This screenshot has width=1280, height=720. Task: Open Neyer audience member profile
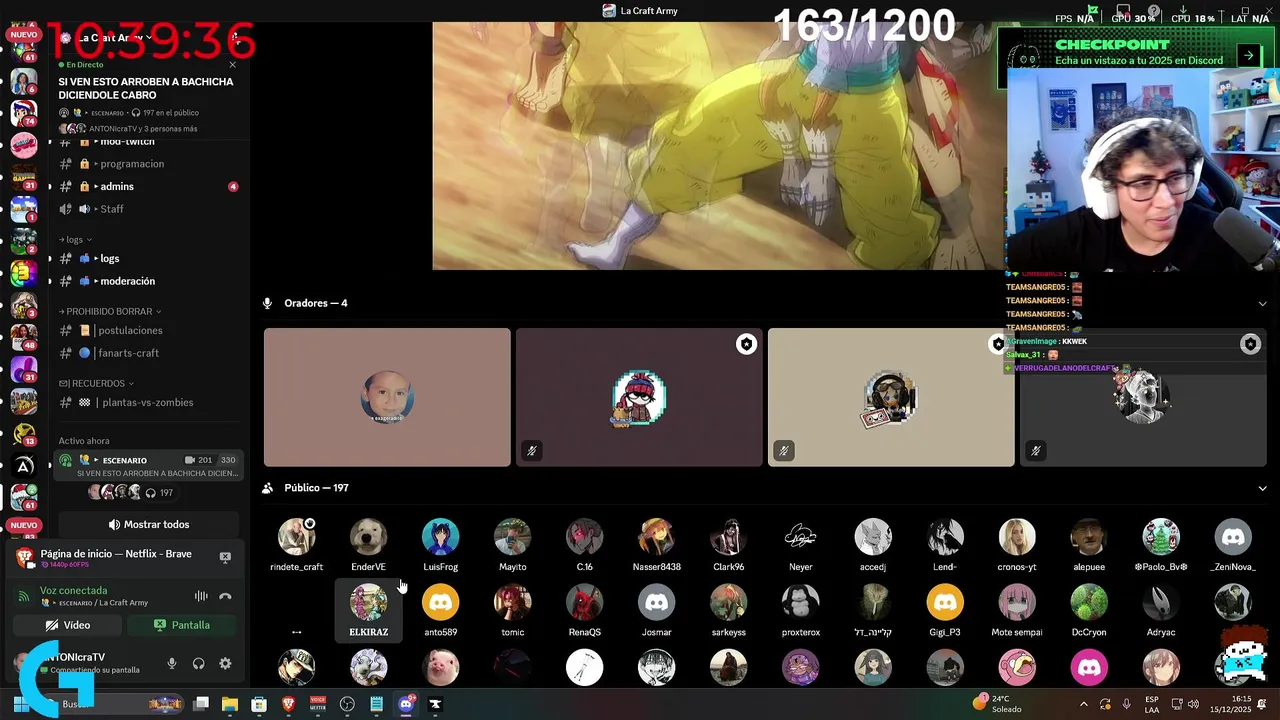[800, 545]
